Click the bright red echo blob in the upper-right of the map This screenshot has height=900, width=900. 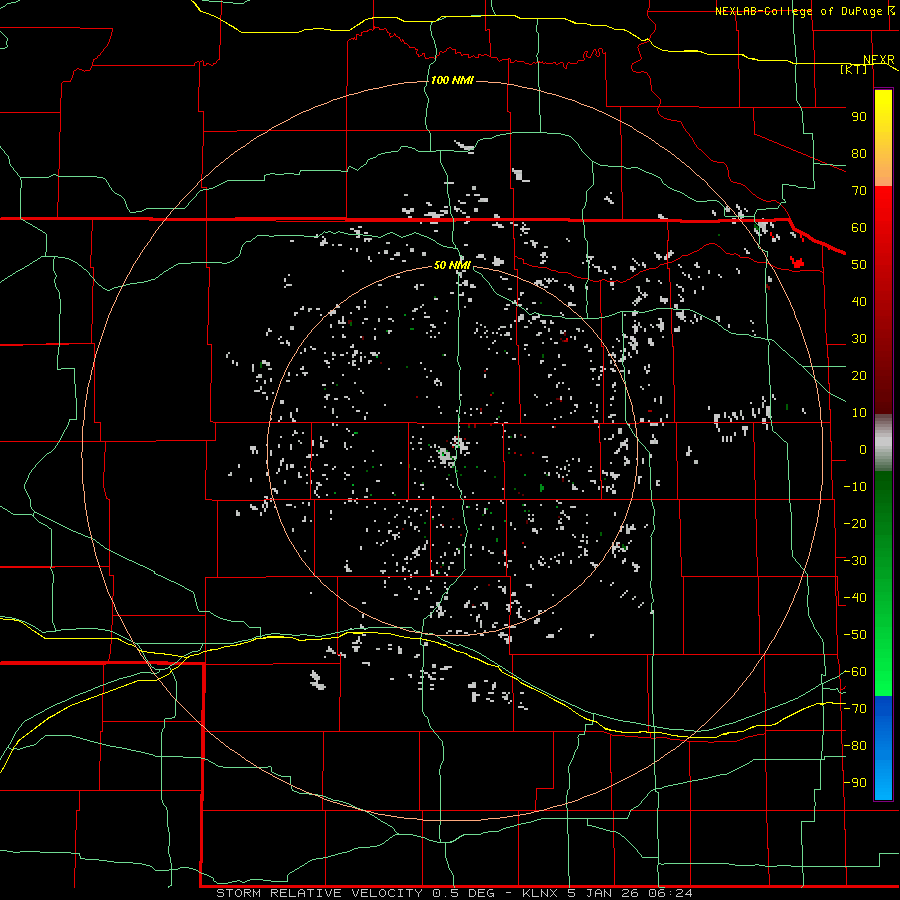pos(797,262)
